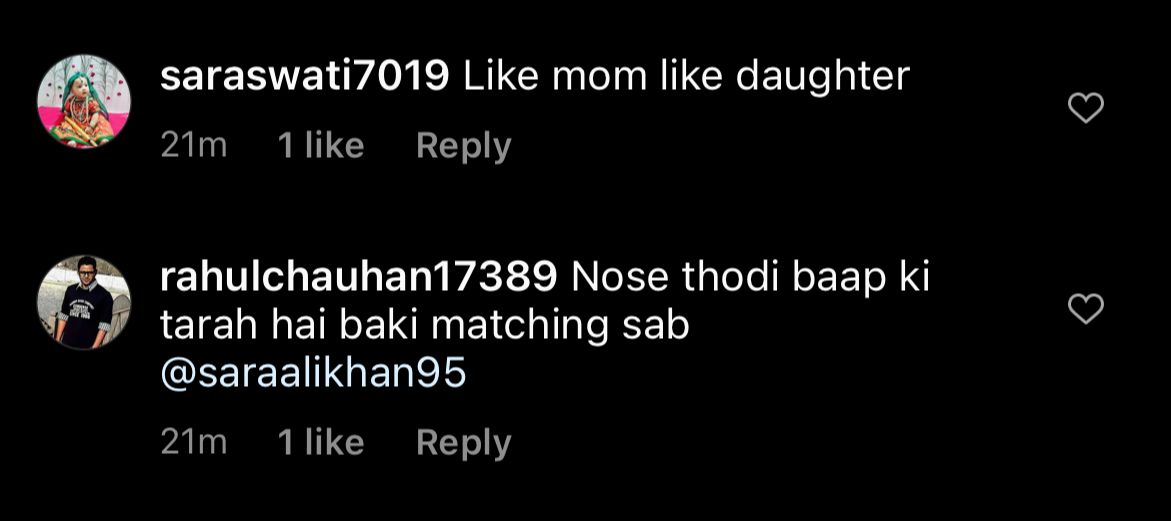This screenshot has height=521, width=1171.
Task: Click the 'tarah hai baki matching sab' line
Action: click(x=424, y=326)
